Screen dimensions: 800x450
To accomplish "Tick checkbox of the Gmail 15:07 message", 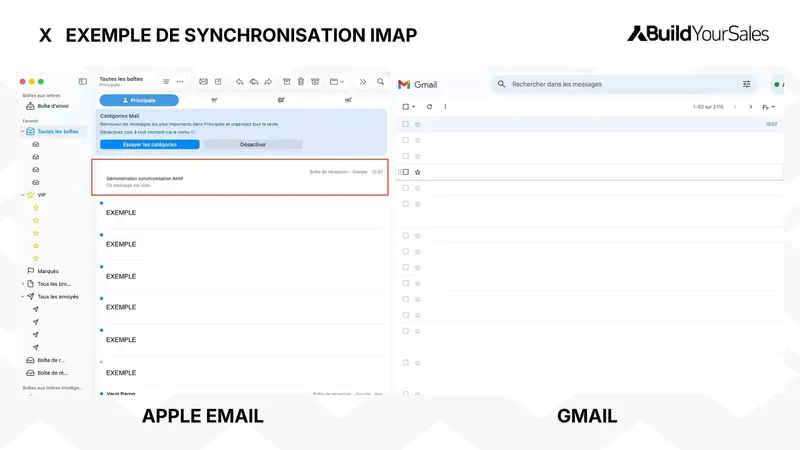I will [406, 124].
